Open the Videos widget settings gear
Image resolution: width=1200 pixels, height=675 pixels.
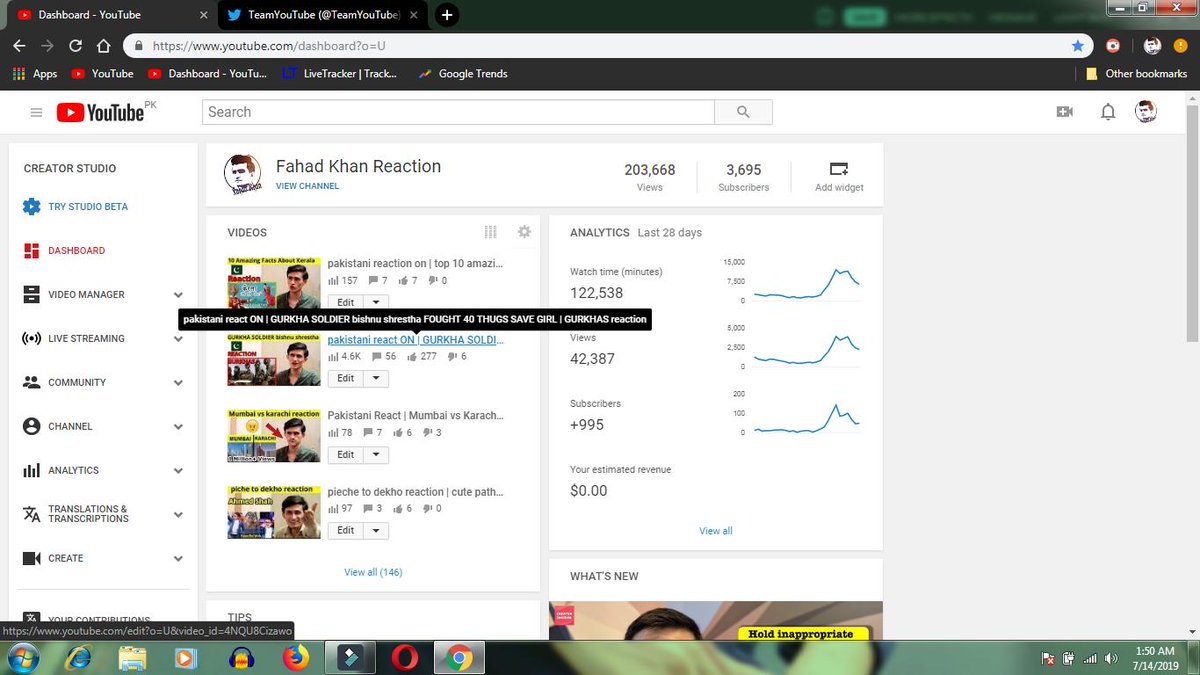coord(524,232)
